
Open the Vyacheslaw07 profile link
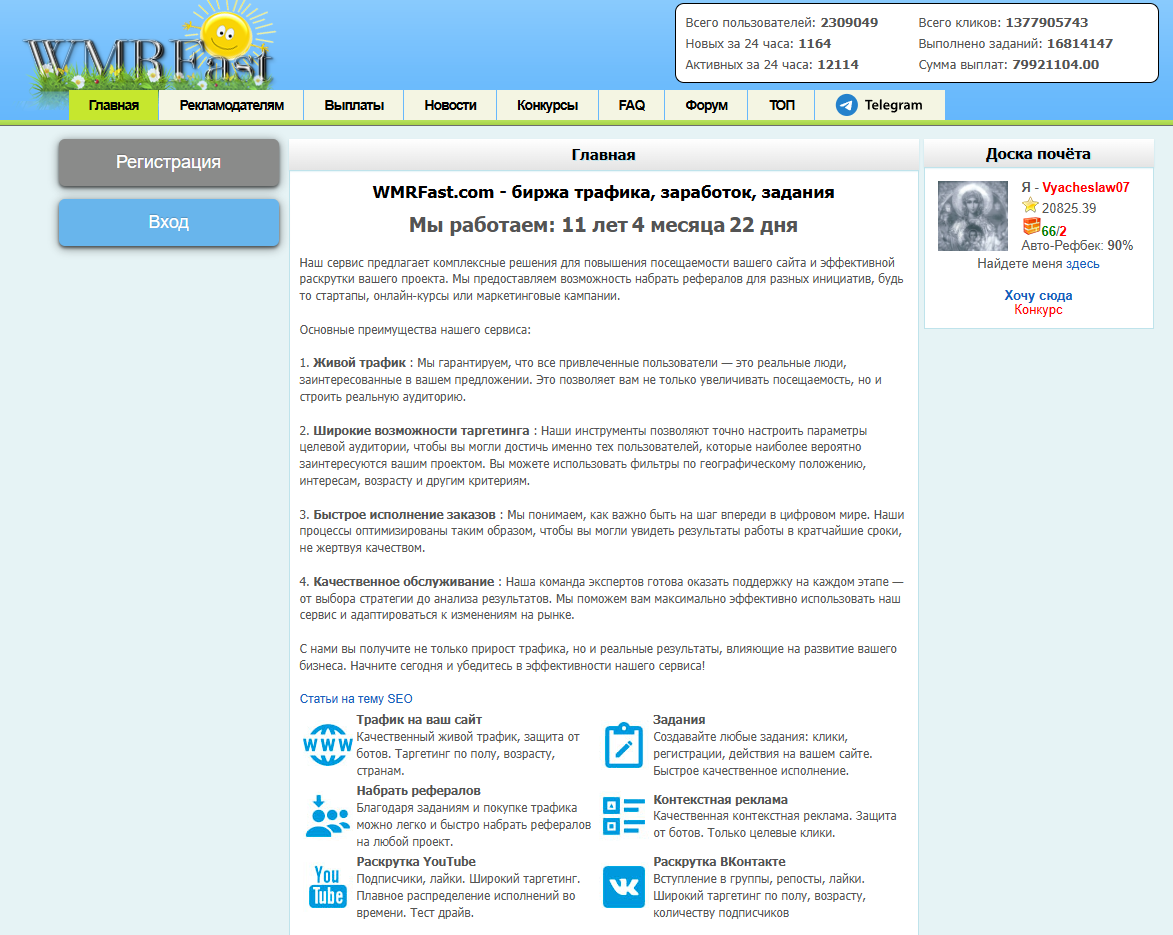click(x=1085, y=188)
